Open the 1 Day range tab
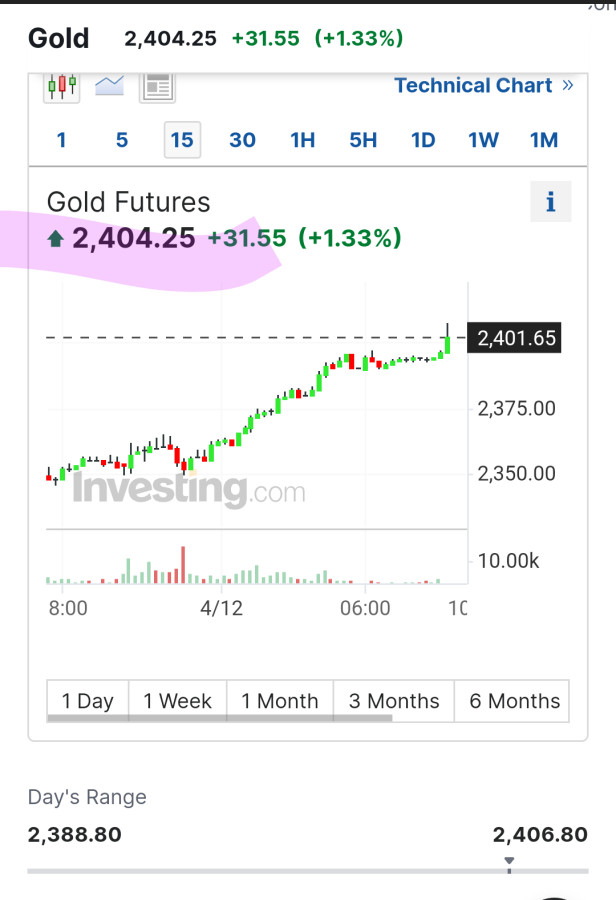616x900 pixels. coord(88,701)
